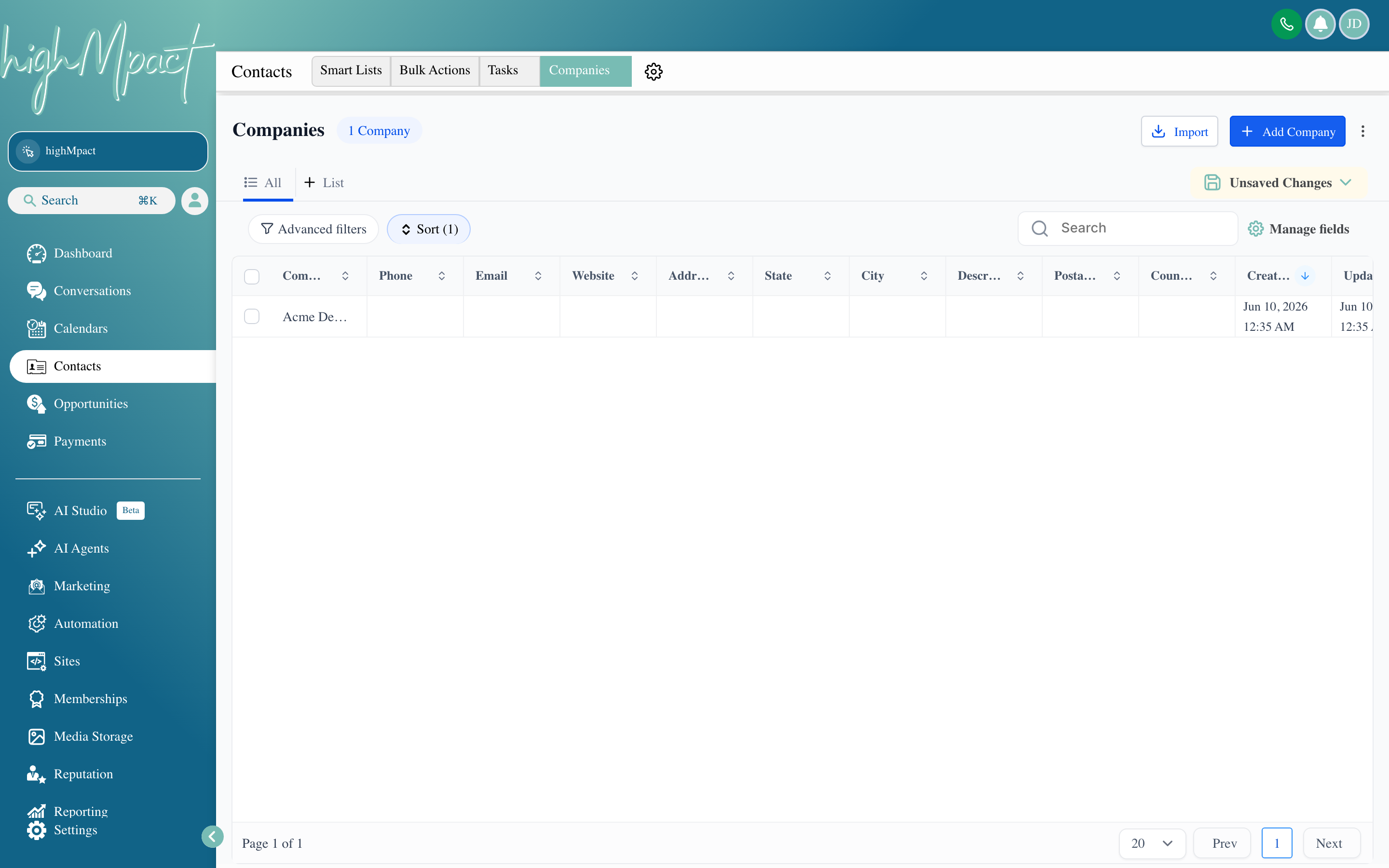Image resolution: width=1389 pixels, height=868 pixels.
Task: Click the sidebar profile avatar icon
Action: 194,200
